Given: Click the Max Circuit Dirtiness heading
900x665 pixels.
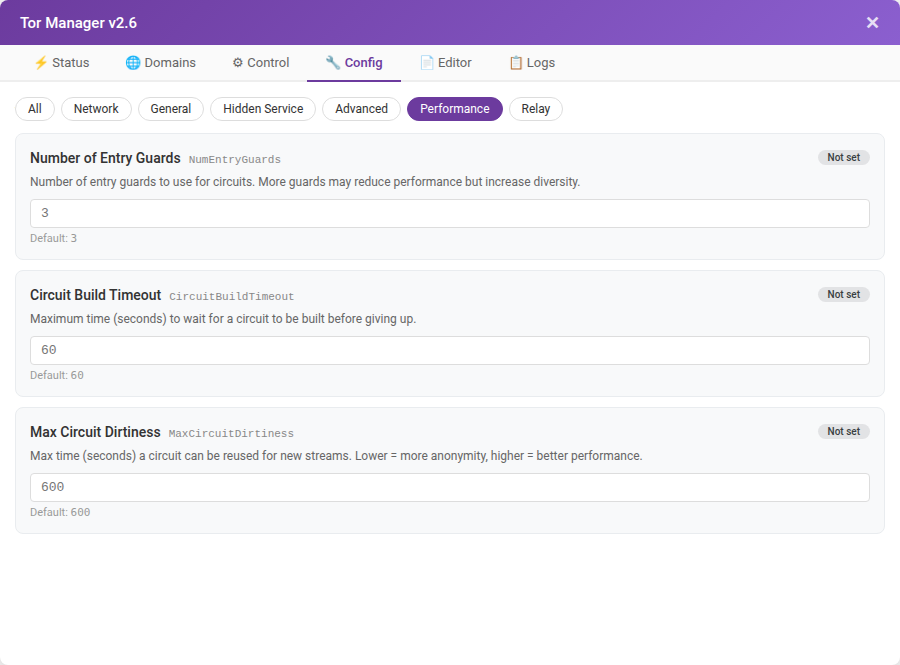Looking at the screenshot, I should [x=95, y=432].
